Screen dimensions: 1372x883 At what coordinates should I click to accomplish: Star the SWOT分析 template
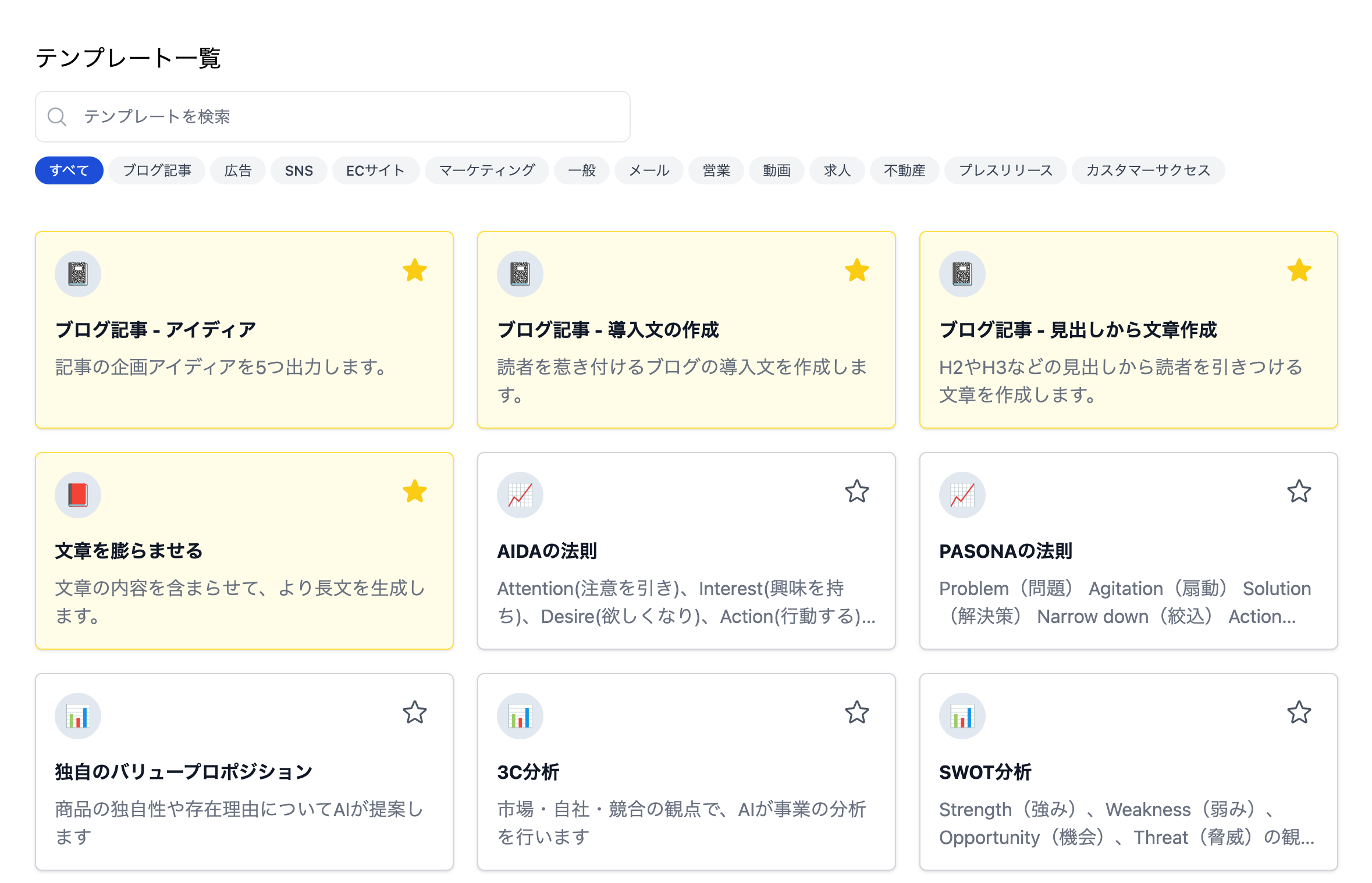pos(1299,713)
